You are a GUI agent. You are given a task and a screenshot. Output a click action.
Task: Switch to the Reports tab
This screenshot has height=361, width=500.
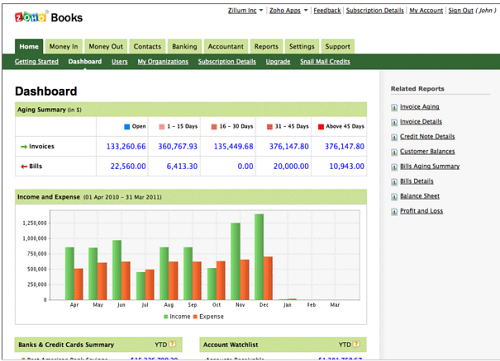(266, 46)
